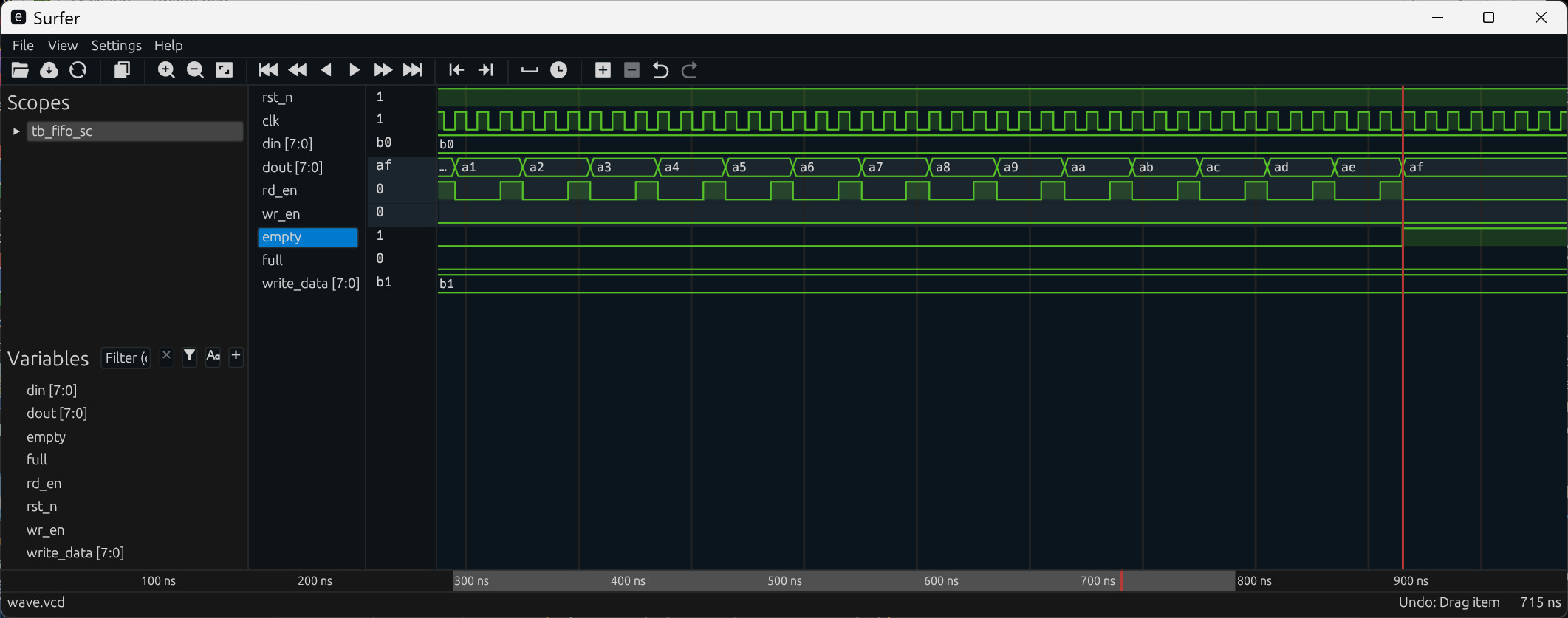The width and height of the screenshot is (1568, 618).
Task: Click the open file folder icon
Action: click(x=20, y=70)
